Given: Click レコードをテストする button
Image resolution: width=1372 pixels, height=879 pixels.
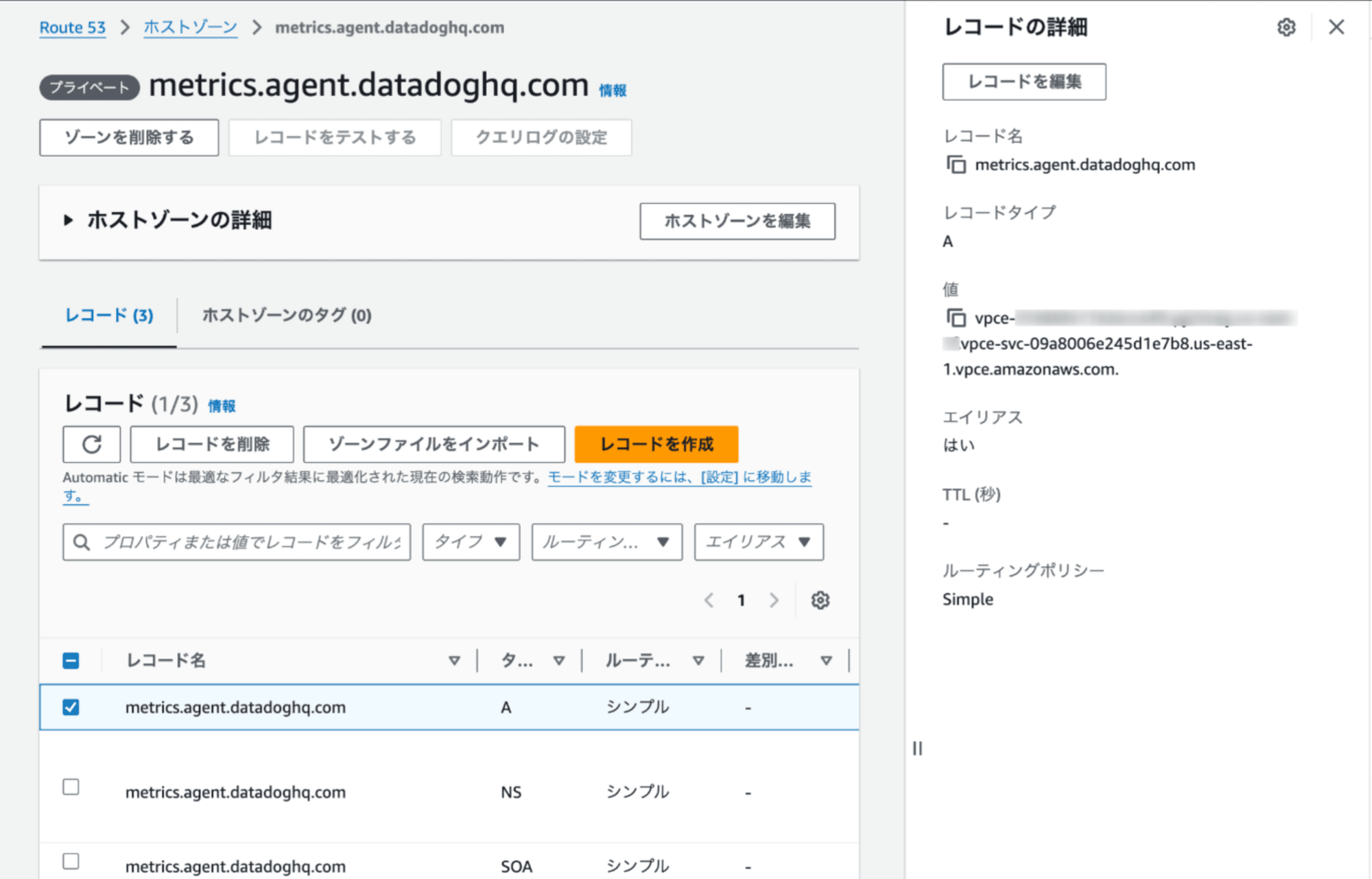Looking at the screenshot, I should (x=335, y=137).
